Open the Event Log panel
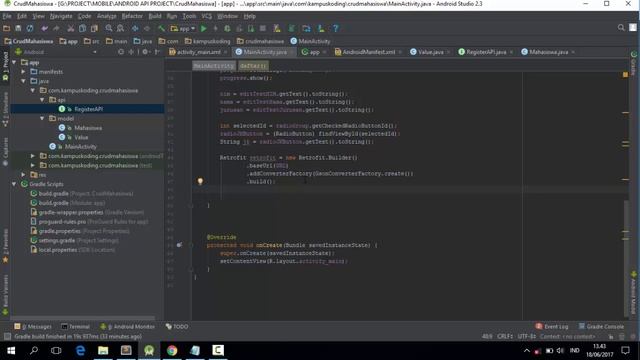This screenshot has height=360, width=640. (552, 327)
